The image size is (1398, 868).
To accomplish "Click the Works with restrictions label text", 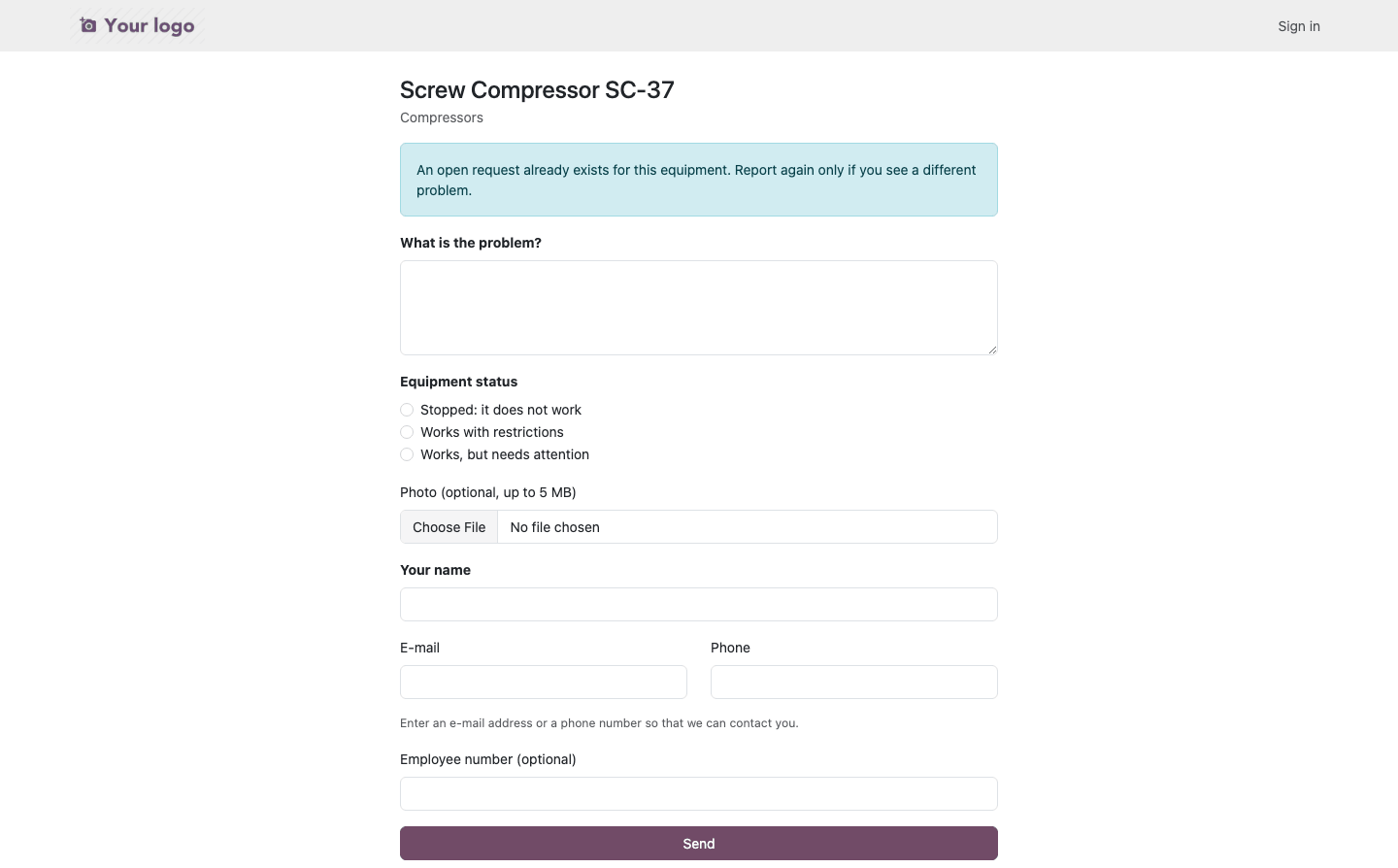I will 492,432.
